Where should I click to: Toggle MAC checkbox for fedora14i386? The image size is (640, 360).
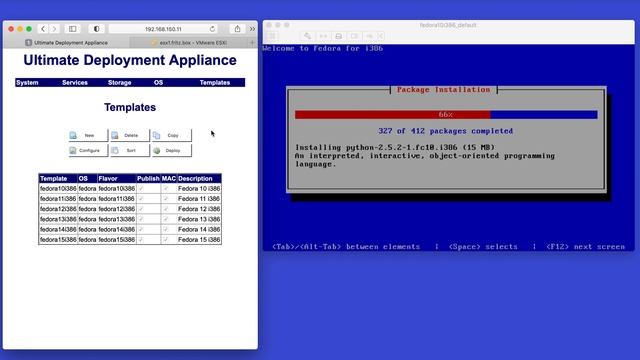pos(166,229)
